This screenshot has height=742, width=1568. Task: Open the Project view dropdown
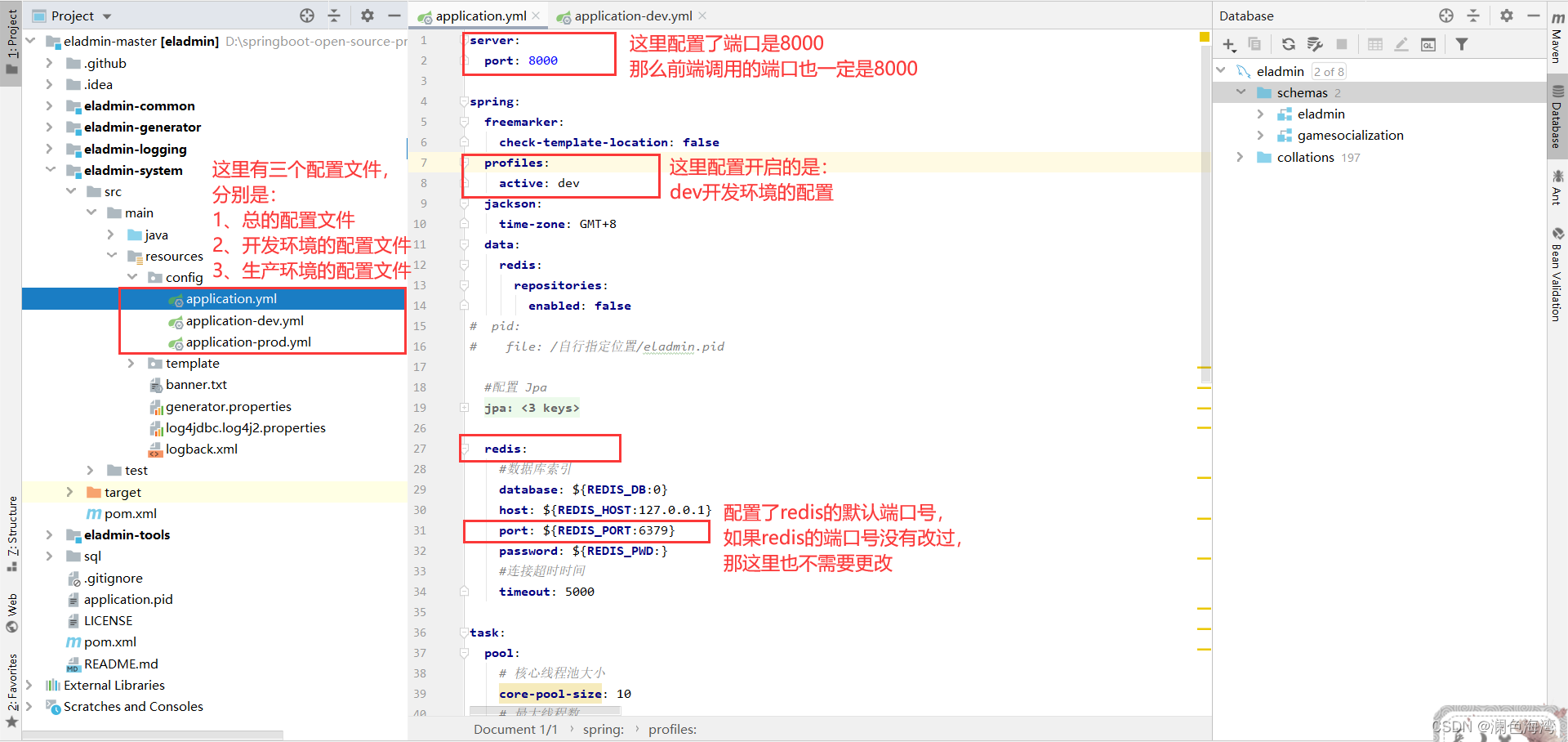107,16
